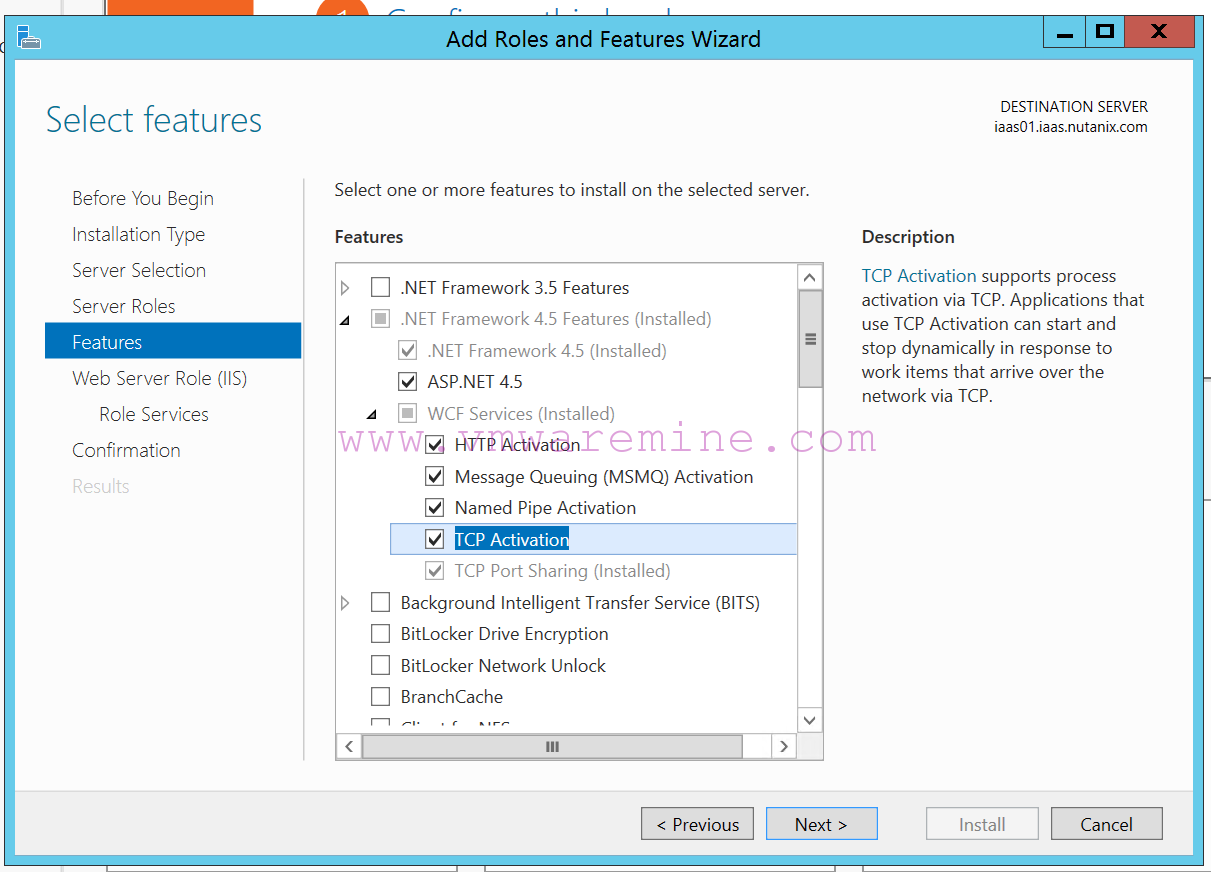
Task: Check the BitLocker Drive Encryption checkbox
Action: pyautogui.click(x=380, y=634)
